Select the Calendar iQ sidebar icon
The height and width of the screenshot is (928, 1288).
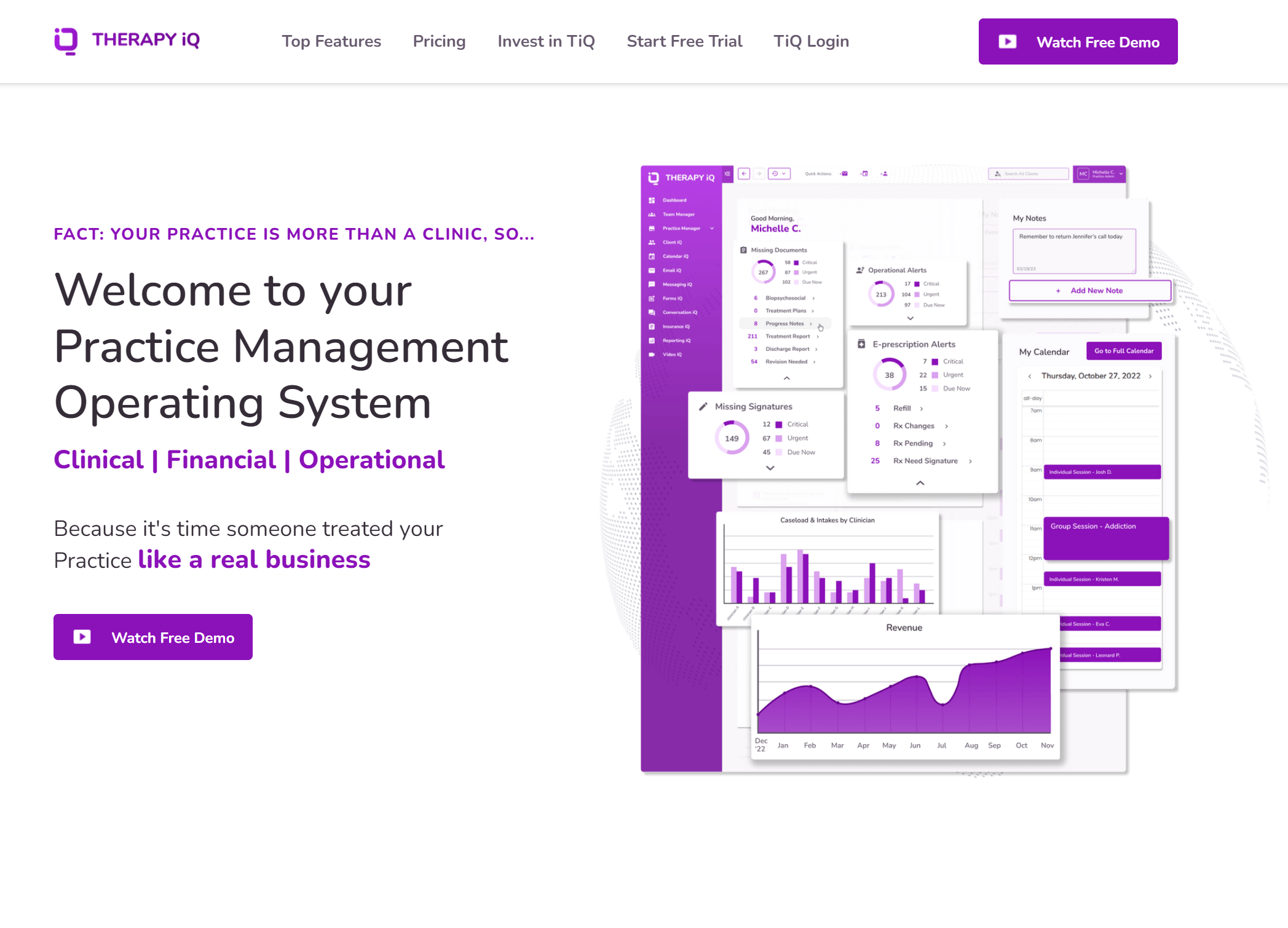click(652, 256)
